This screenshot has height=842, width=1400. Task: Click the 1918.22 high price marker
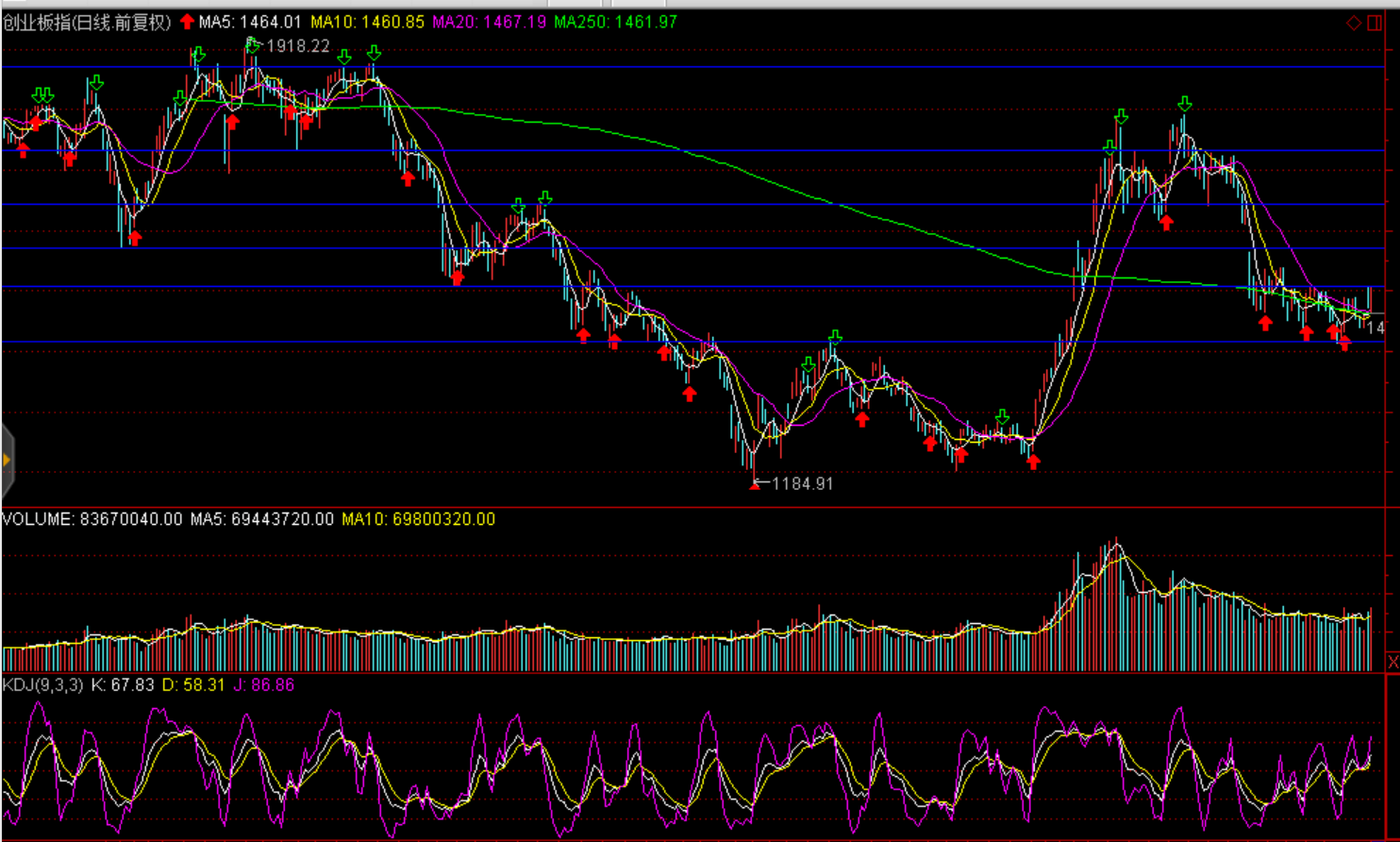(298, 46)
